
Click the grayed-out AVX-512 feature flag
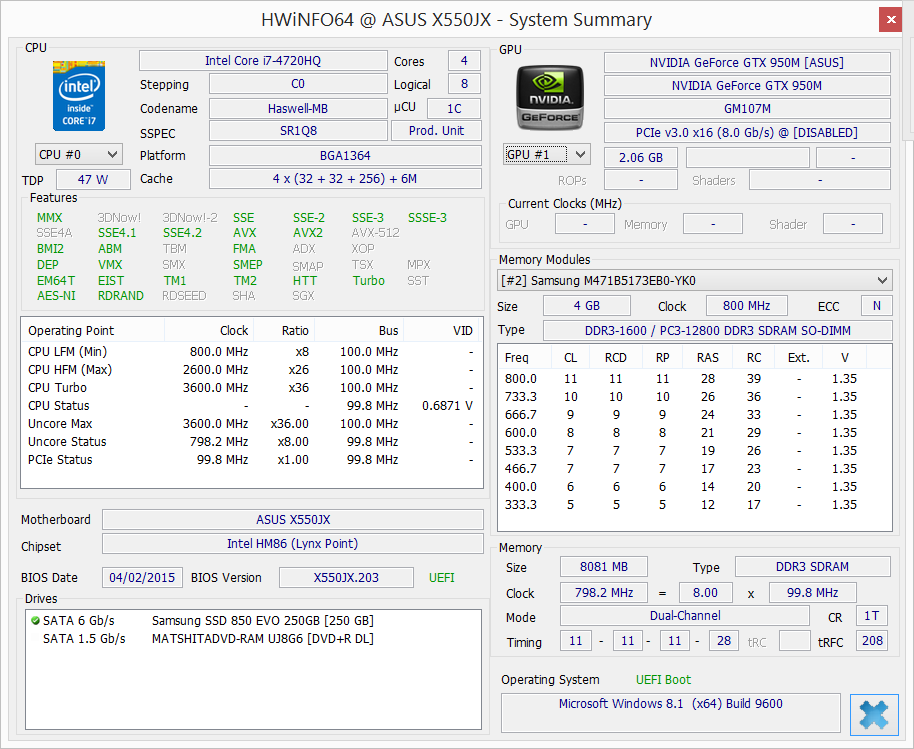pos(375,233)
